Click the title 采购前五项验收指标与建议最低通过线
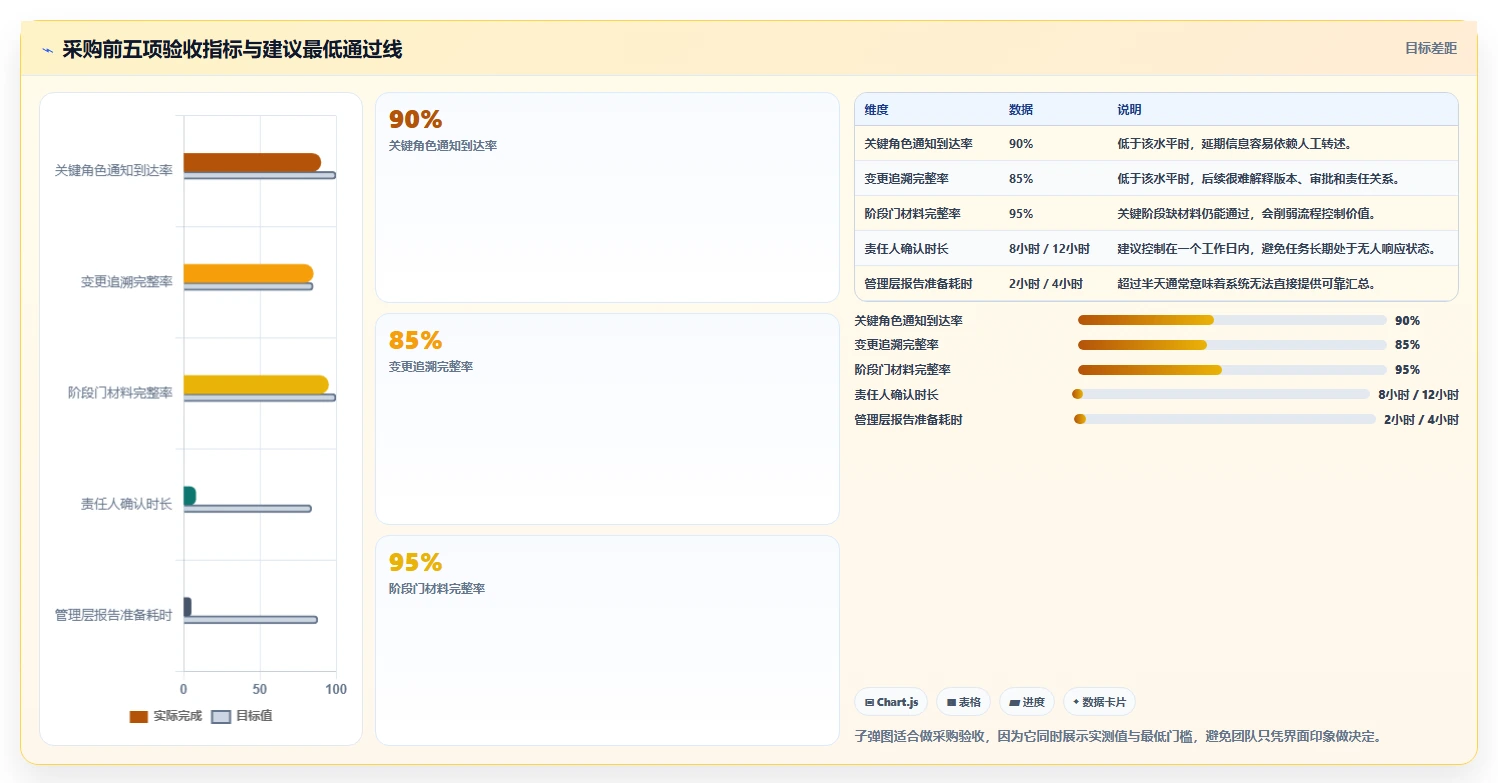Viewport: 1498px width, 783px height. click(x=232, y=49)
